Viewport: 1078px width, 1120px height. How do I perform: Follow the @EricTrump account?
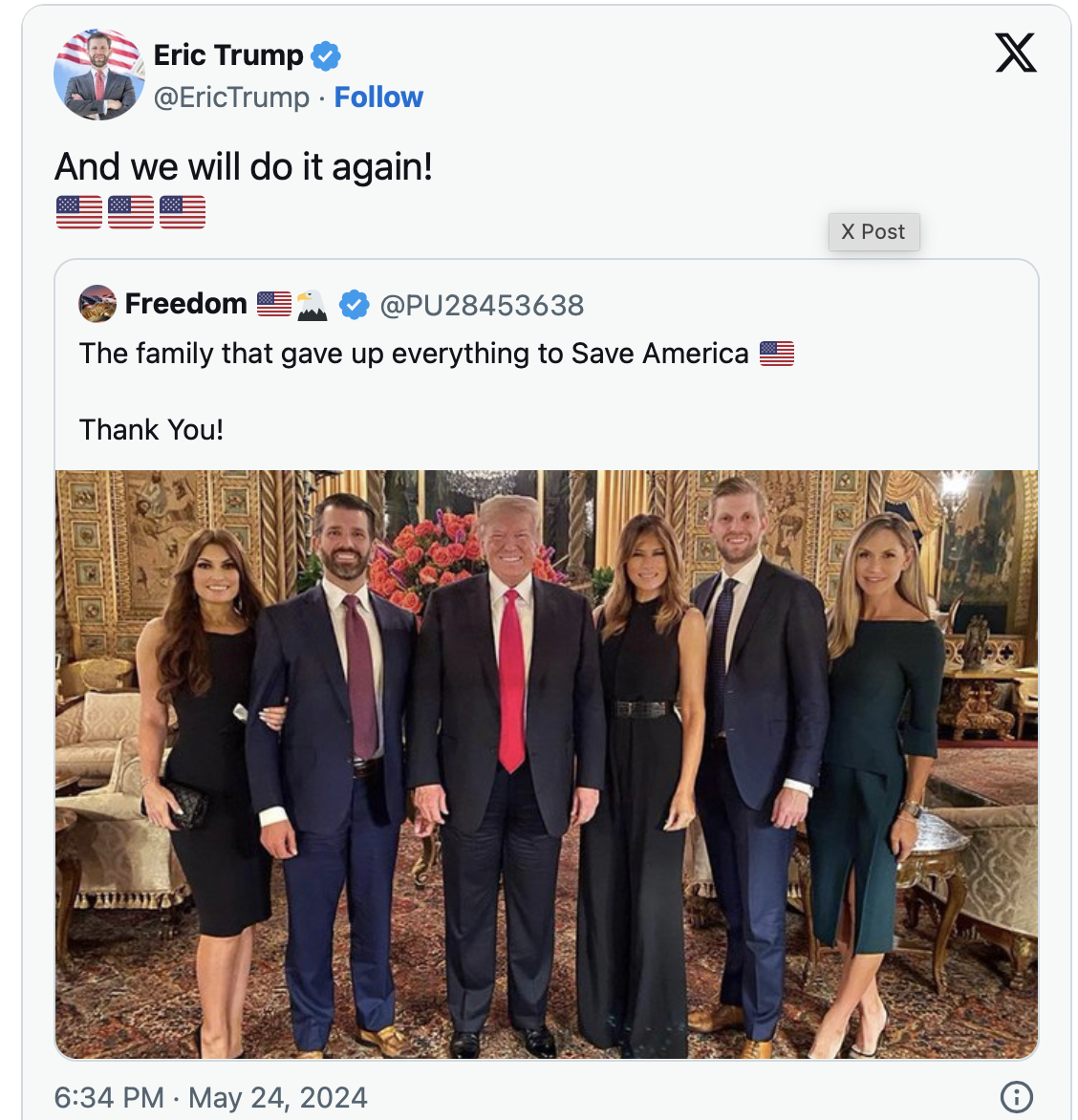pyautogui.click(x=378, y=97)
